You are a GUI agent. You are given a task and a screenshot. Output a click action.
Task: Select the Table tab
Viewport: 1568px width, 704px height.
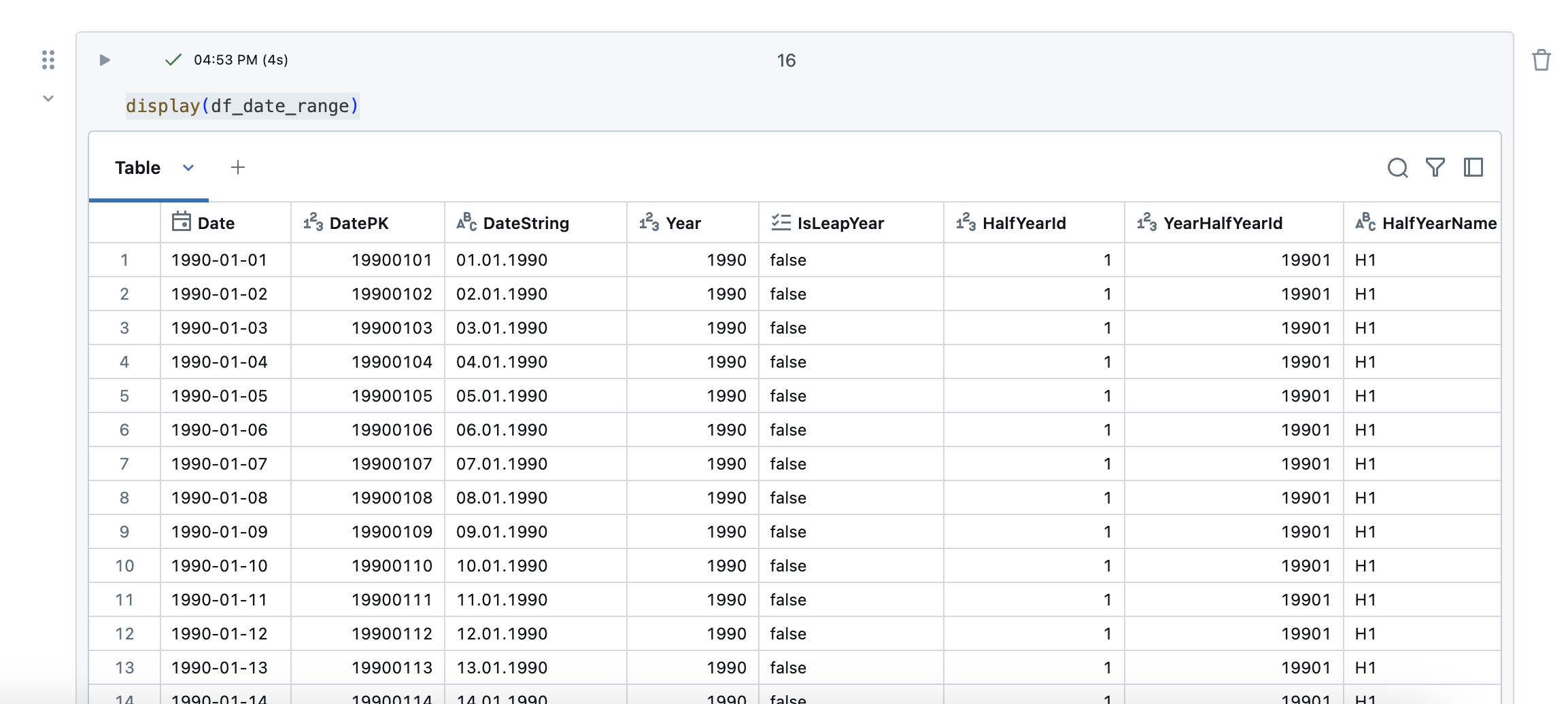[x=137, y=168]
